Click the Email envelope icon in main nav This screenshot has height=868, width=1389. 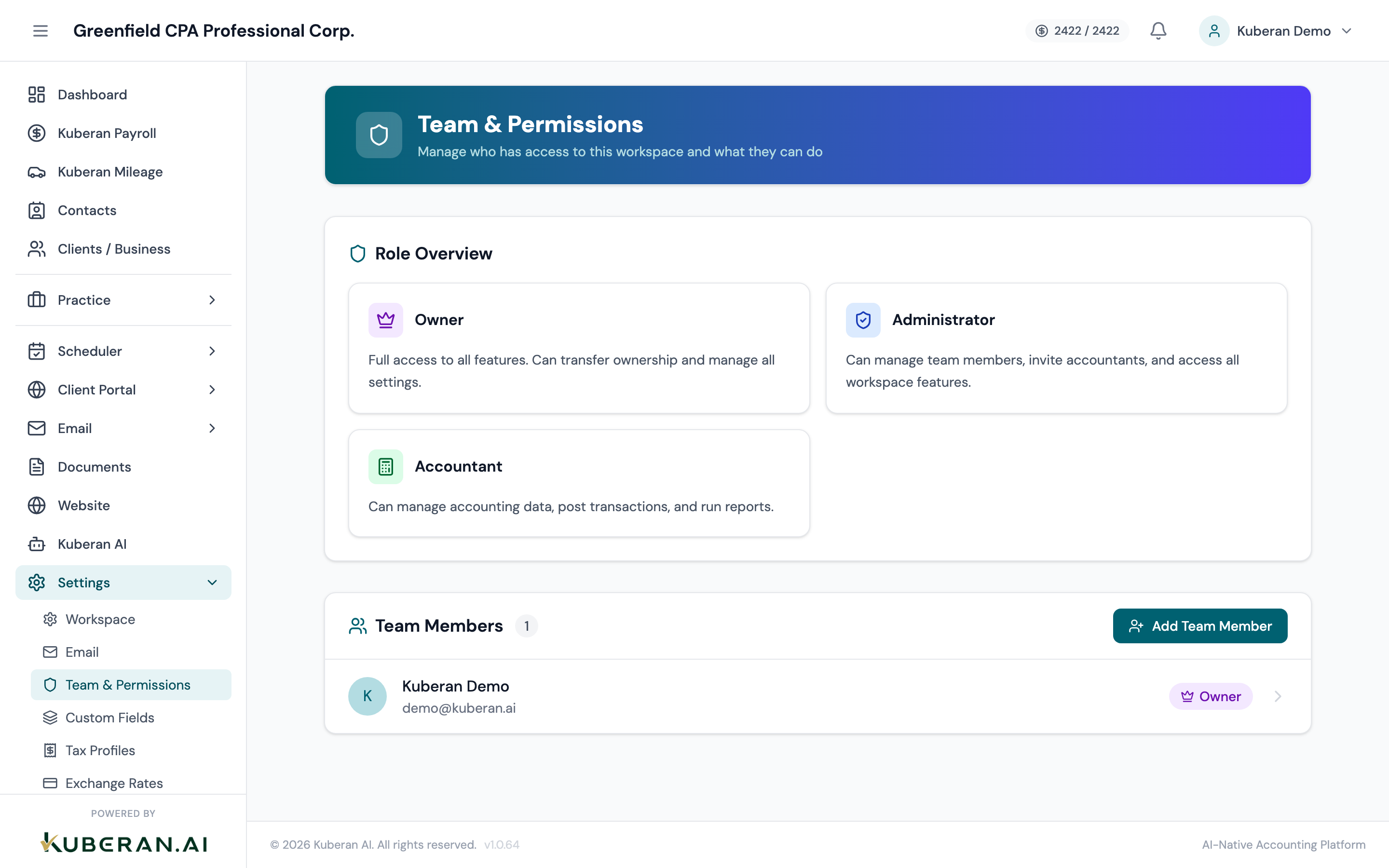[37, 428]
